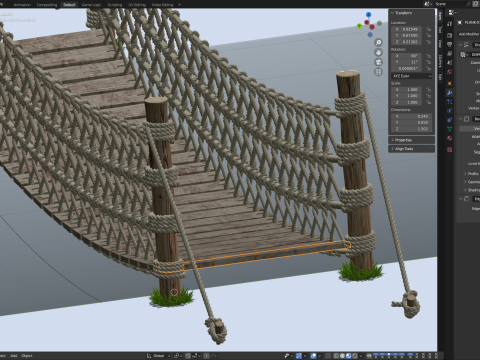This screenshot has height=360, width=480.
Task: Collapse the Displace modifier panel
Action: (x=460, y=44)
